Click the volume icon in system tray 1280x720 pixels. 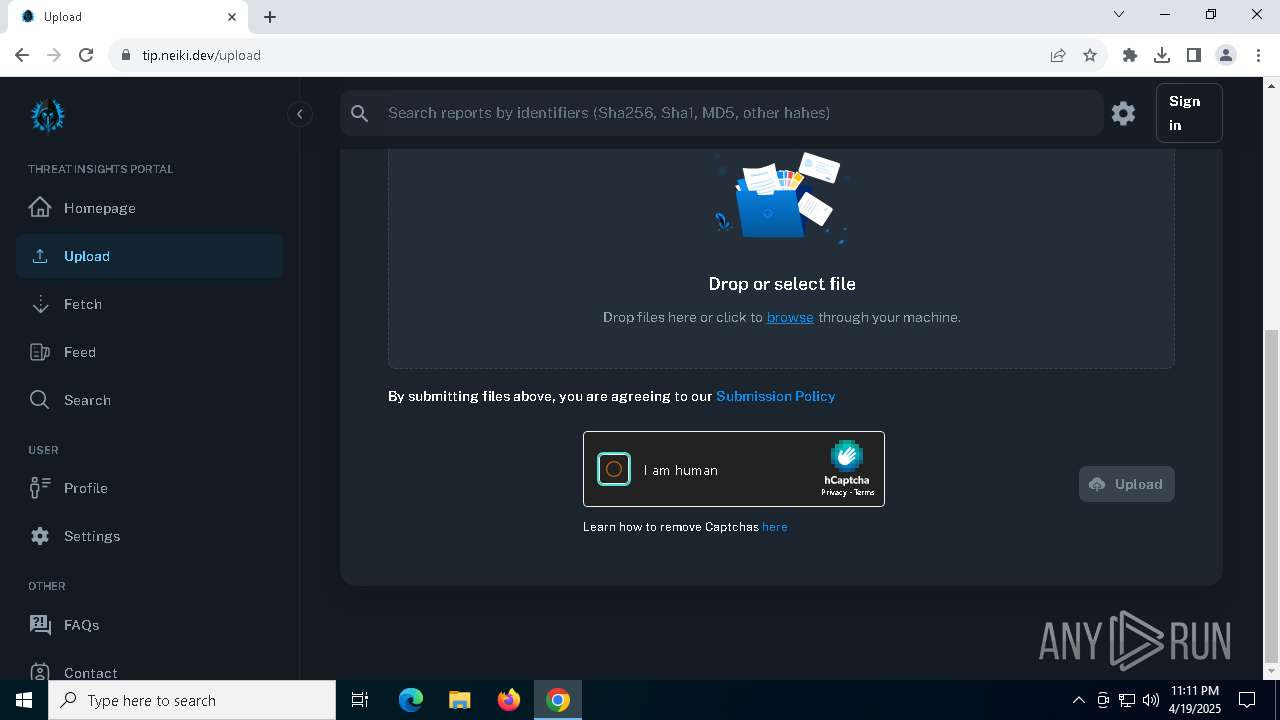coord(1150,700)
